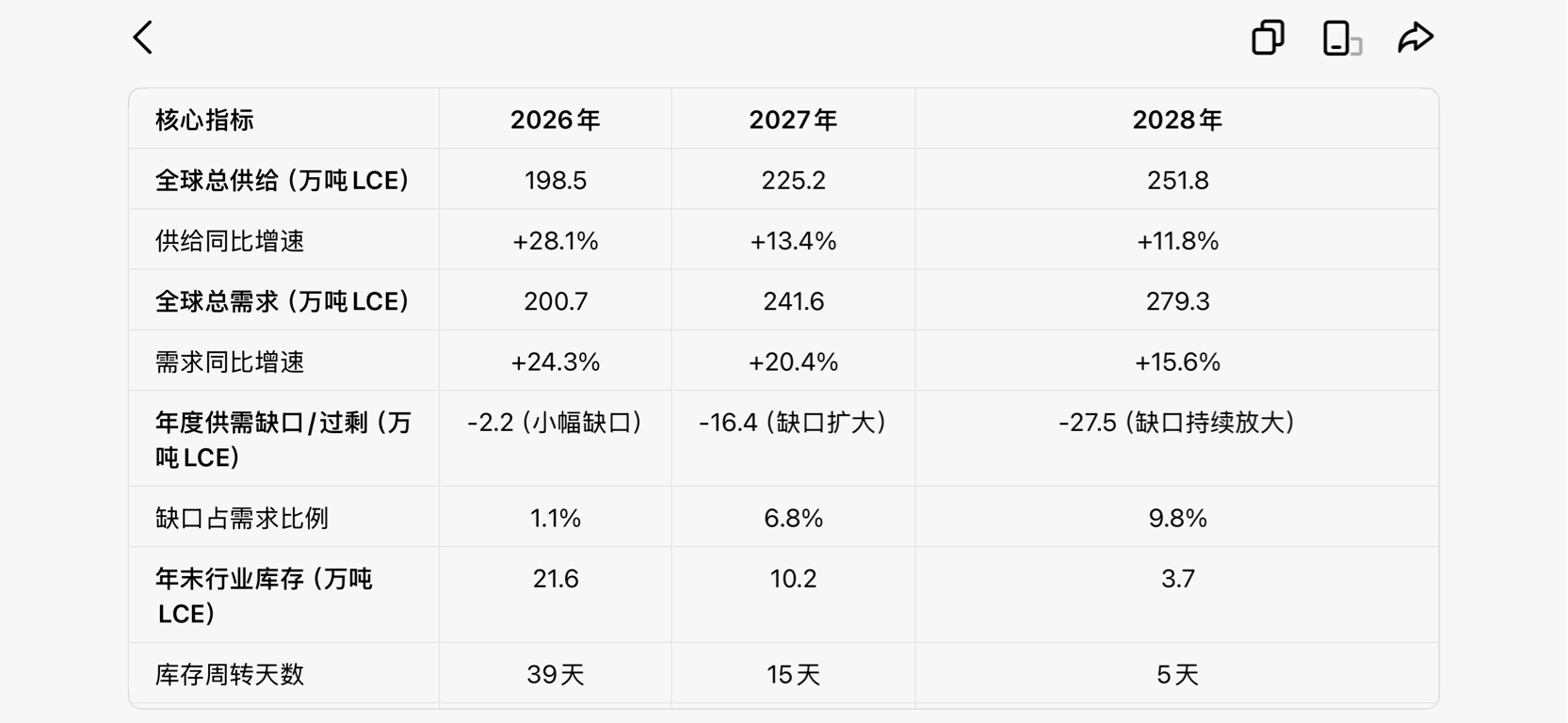1568x723 pixels.
Task: Select the 2027年 column header
Action: [x=793, y=120]
